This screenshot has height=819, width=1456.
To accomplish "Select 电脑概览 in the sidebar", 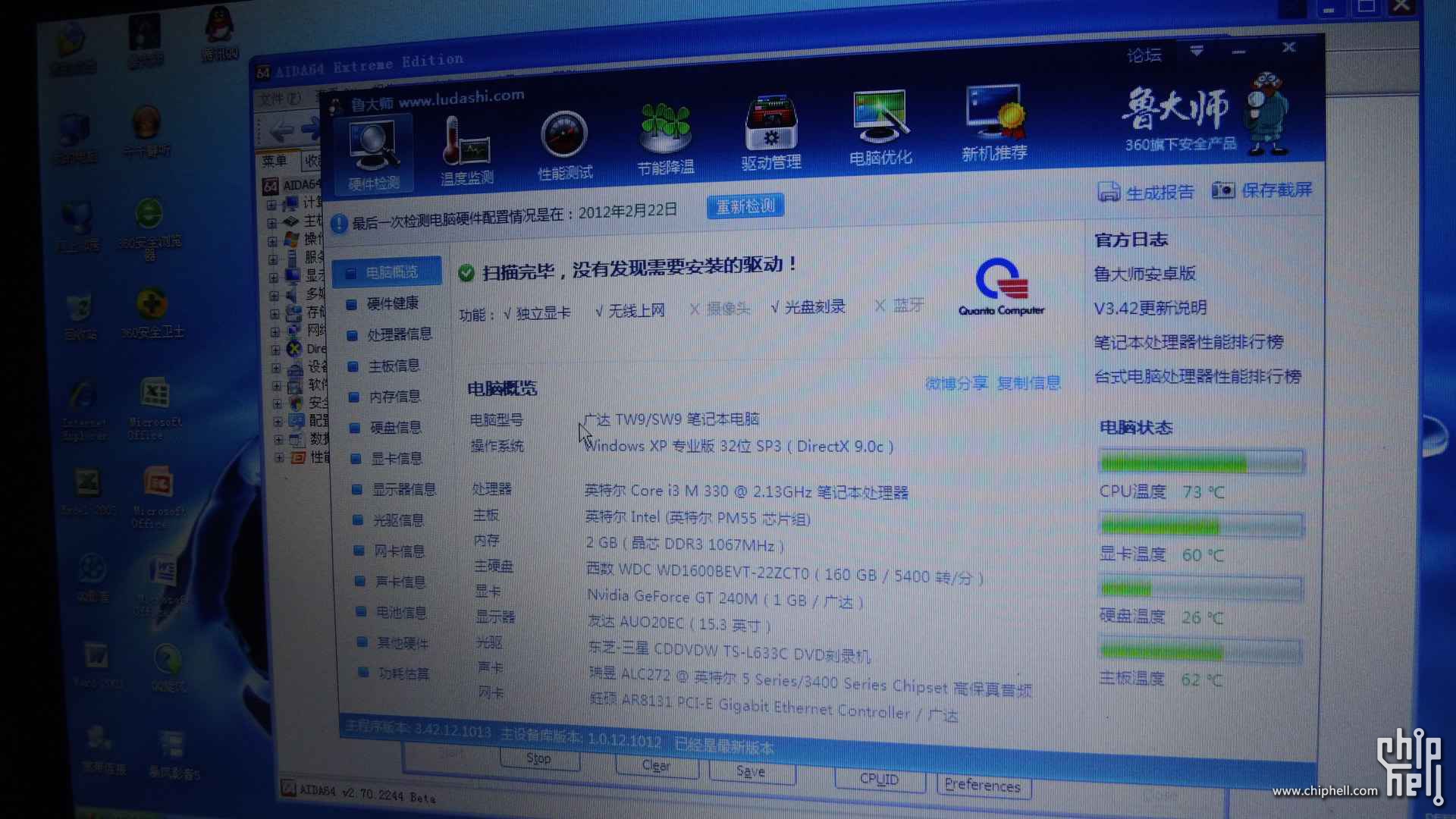I will click(387, 272).
